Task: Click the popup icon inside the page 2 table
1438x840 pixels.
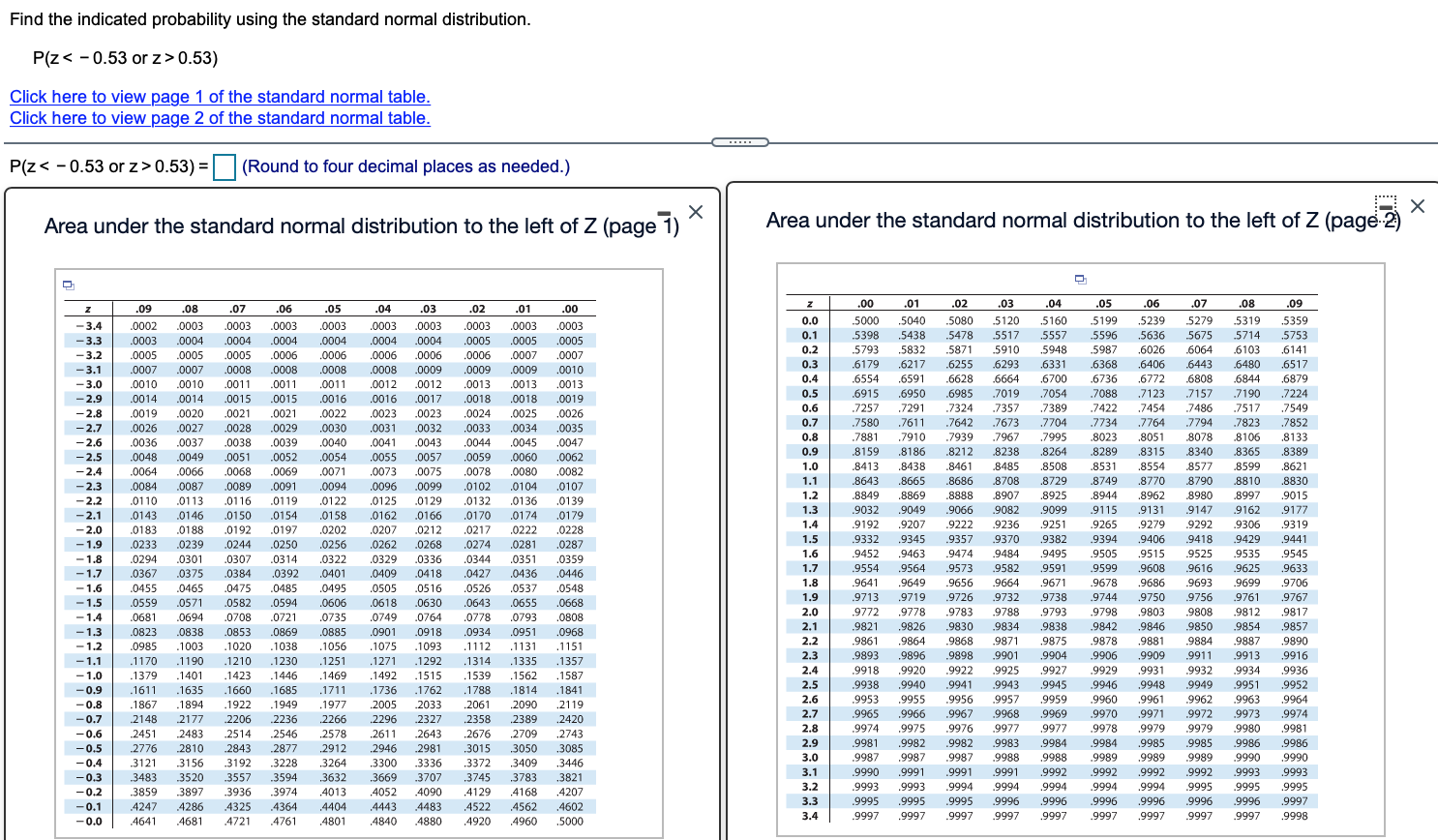Action: tap(1083, 278)
